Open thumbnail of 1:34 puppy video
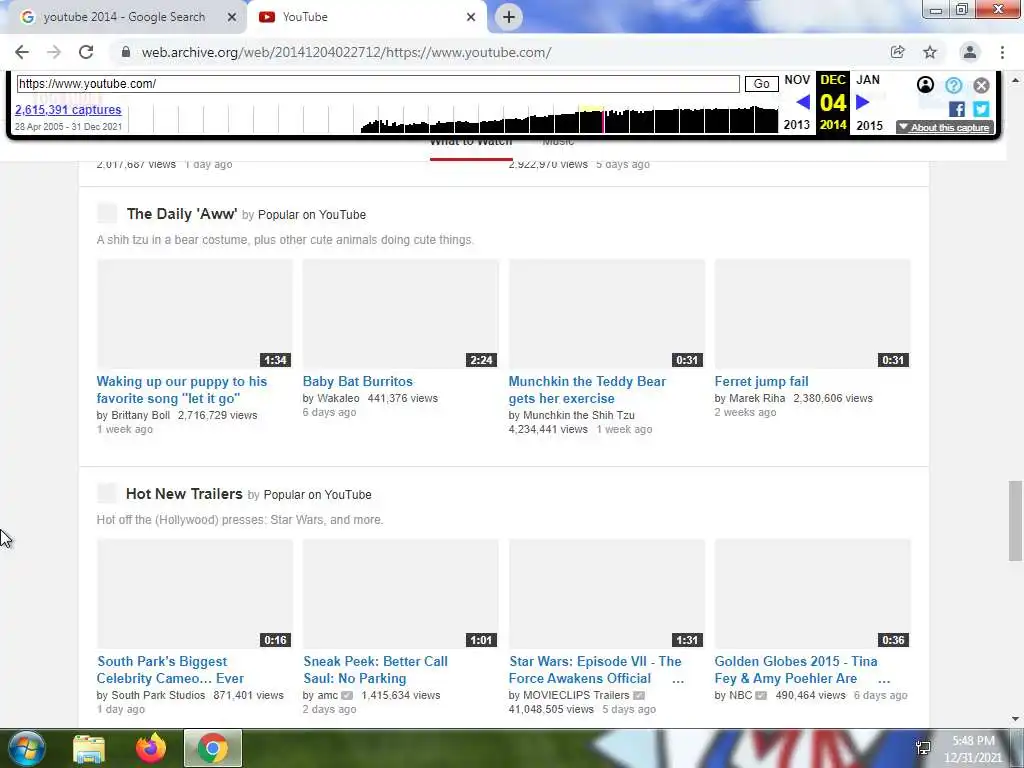Image resolution: width=1024 pixels, height=768 pixels. 195,314
